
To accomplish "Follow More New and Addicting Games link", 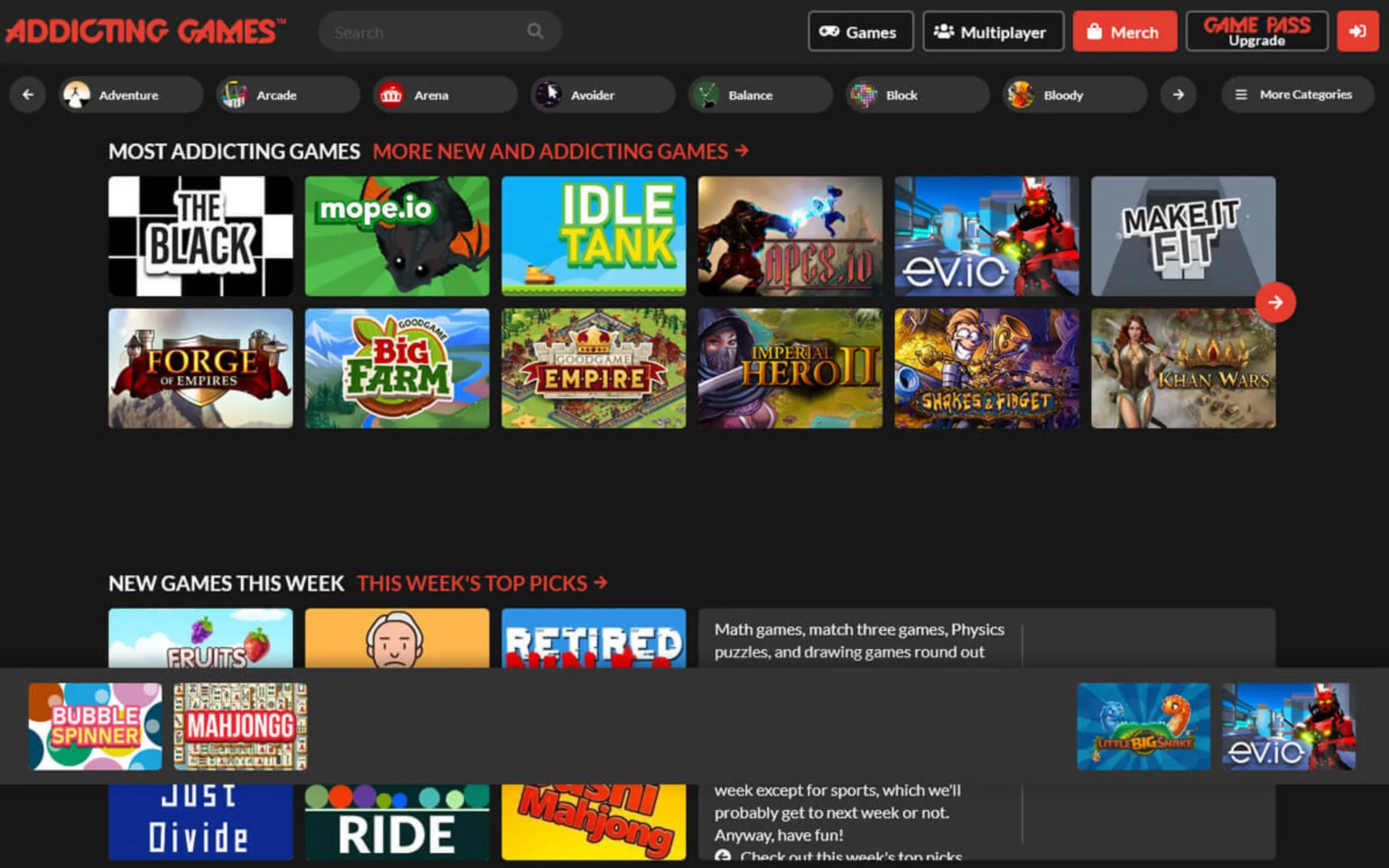I will [560, 151].
